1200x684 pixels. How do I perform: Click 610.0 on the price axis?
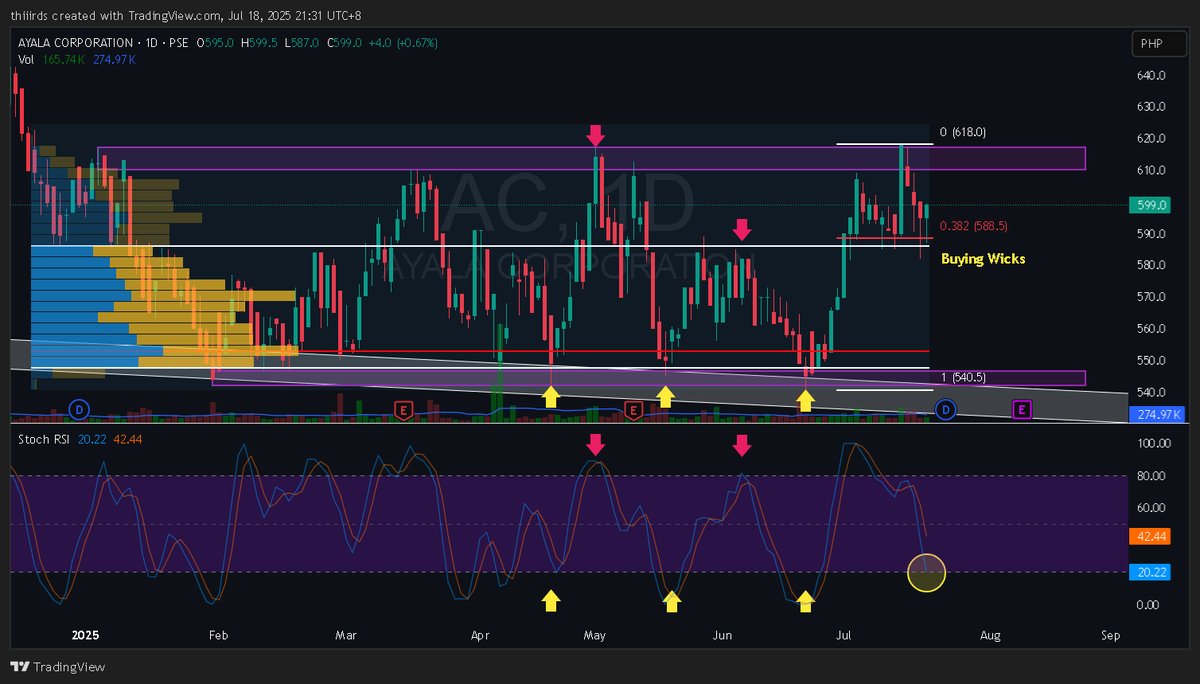1151,170
